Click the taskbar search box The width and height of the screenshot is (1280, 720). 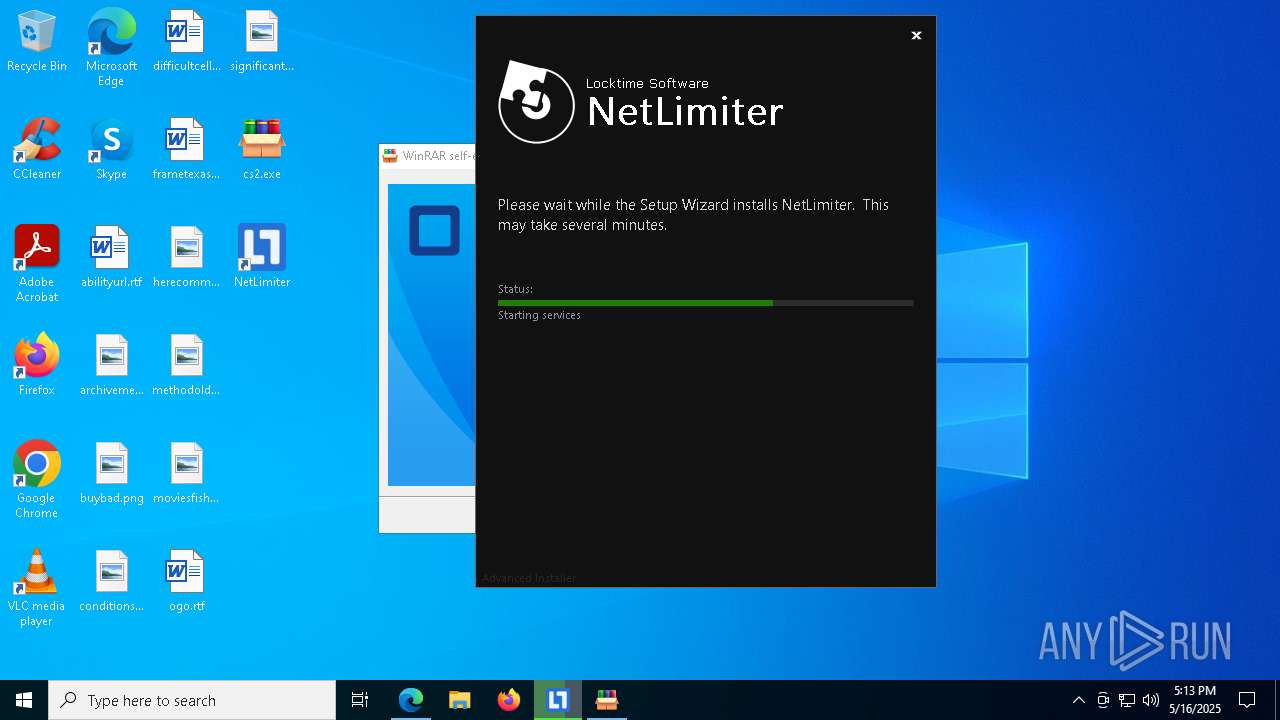tap(192, 700)
